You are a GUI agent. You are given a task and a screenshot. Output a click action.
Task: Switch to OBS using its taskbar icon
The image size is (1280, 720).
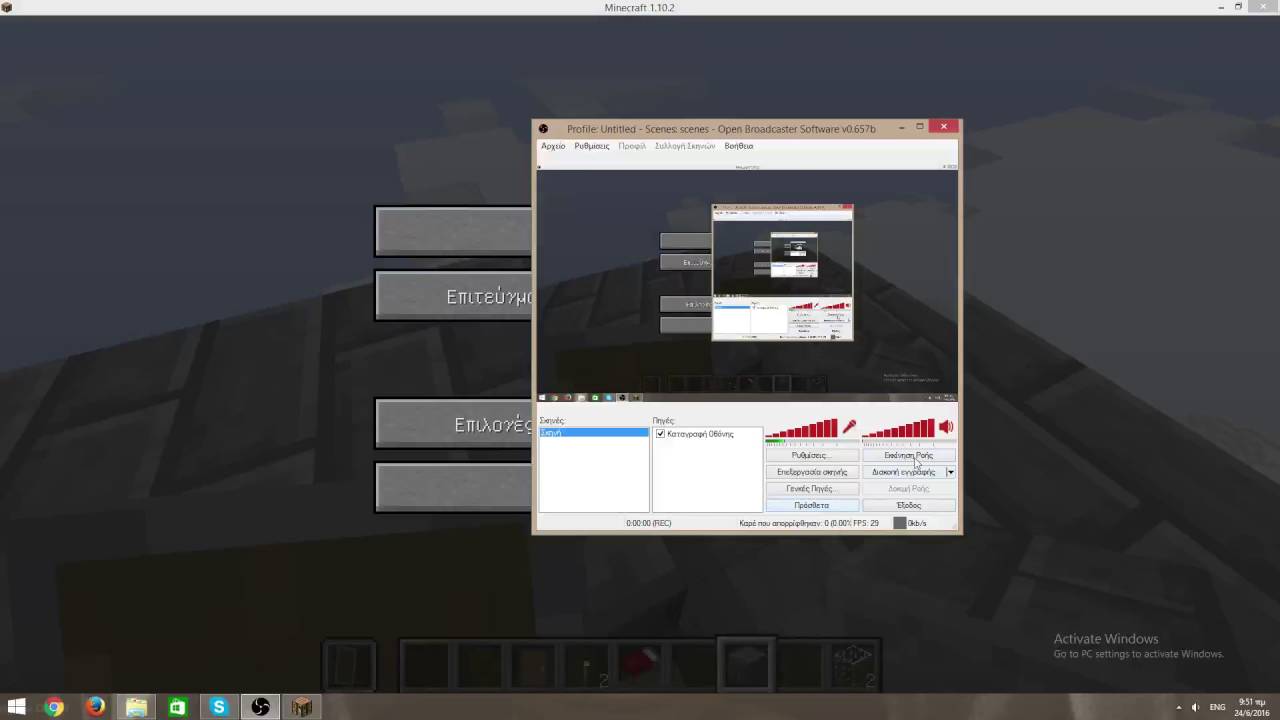click(260, 707)
